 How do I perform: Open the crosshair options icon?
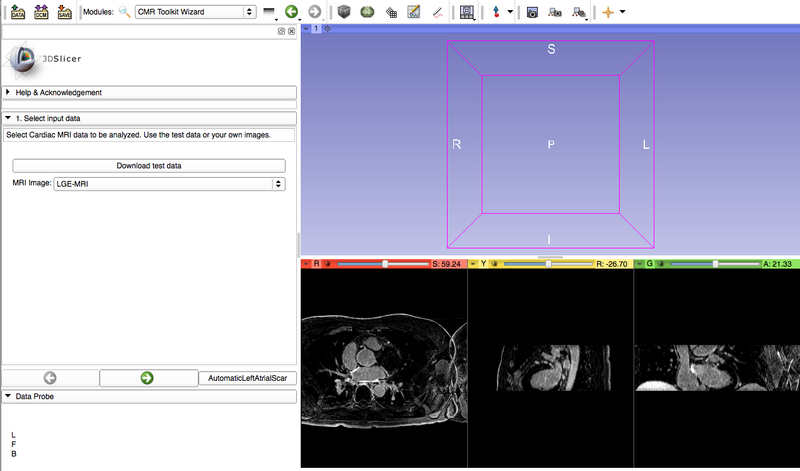point(607,12)
